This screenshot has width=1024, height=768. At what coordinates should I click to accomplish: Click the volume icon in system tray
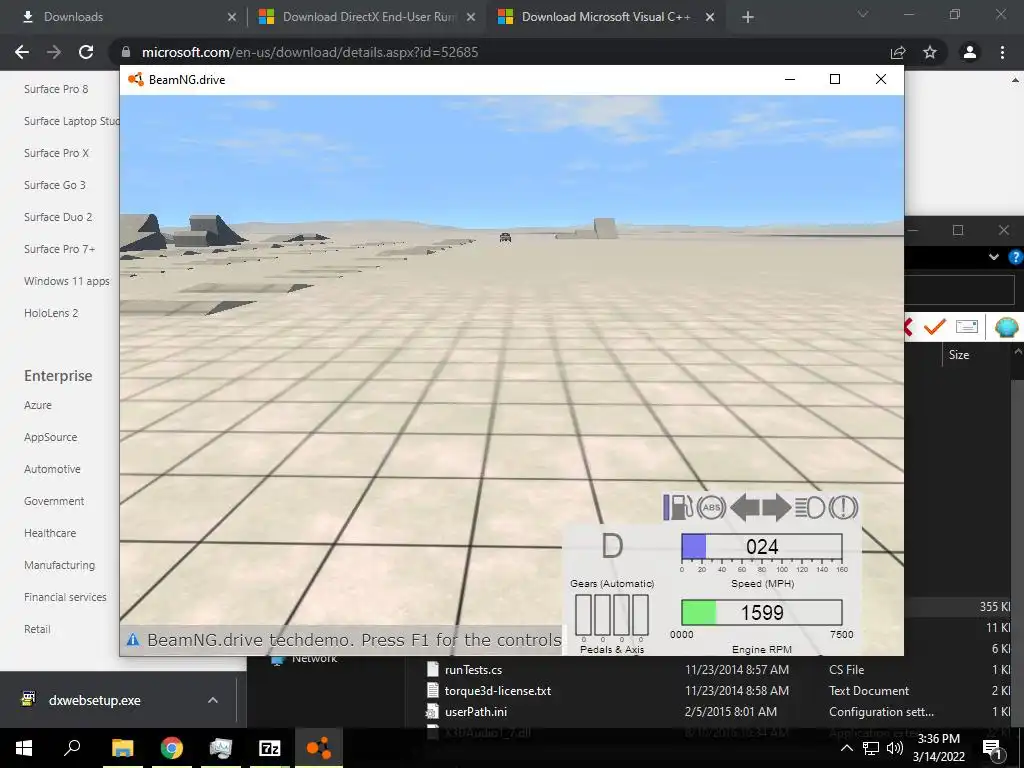(895, 748)
